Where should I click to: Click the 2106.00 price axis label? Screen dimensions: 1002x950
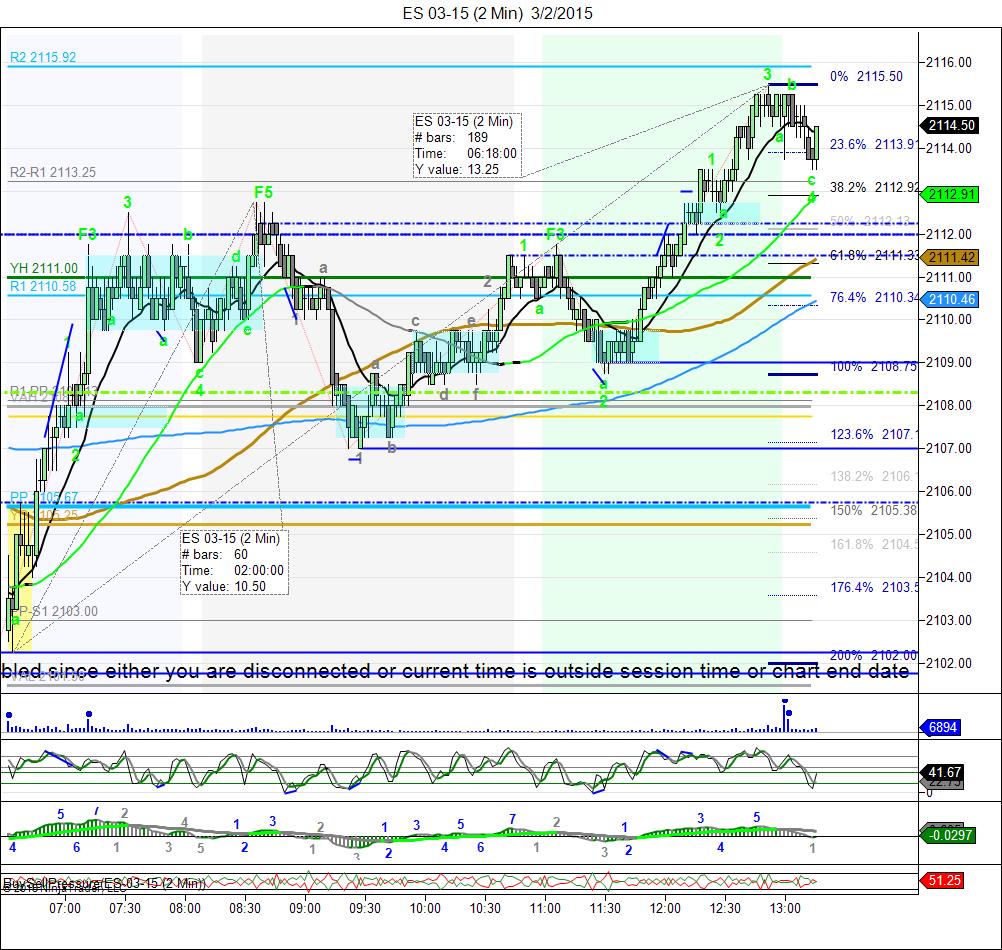tap(949, 491)
